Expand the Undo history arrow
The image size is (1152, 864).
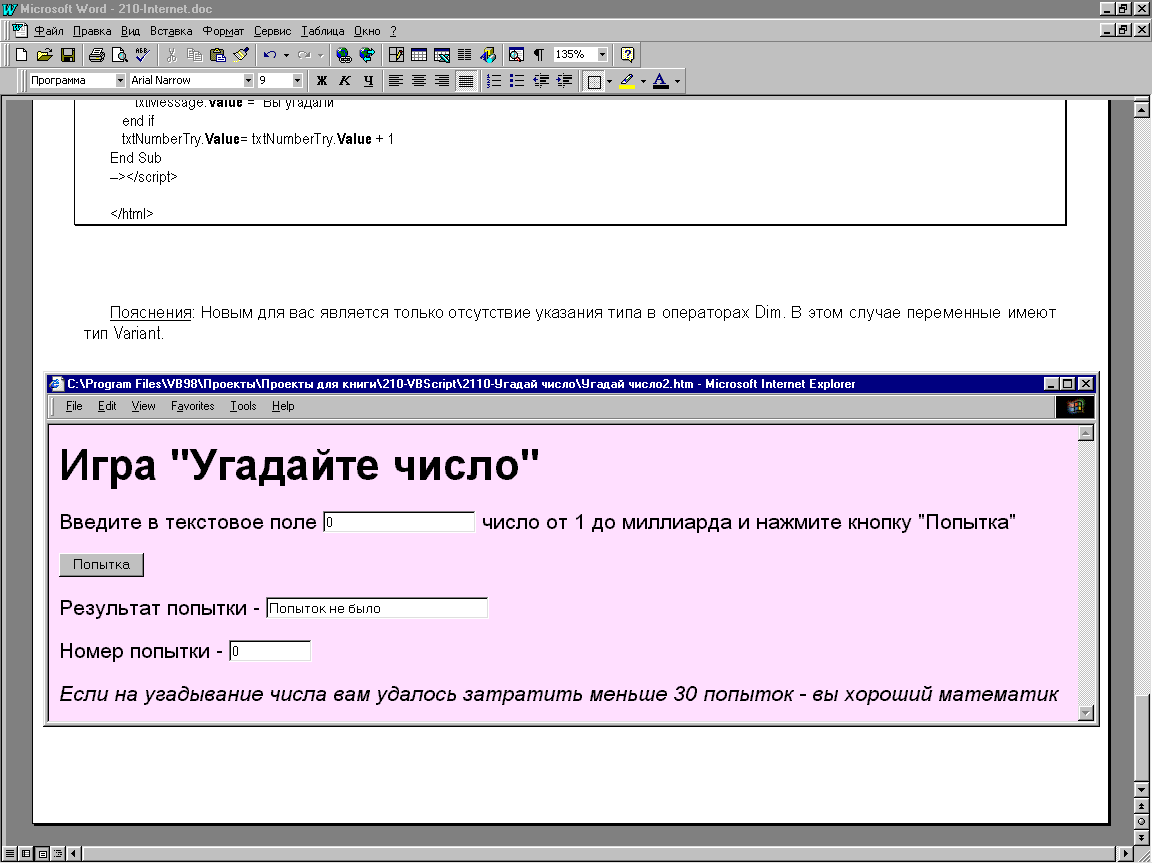(286, 54)
